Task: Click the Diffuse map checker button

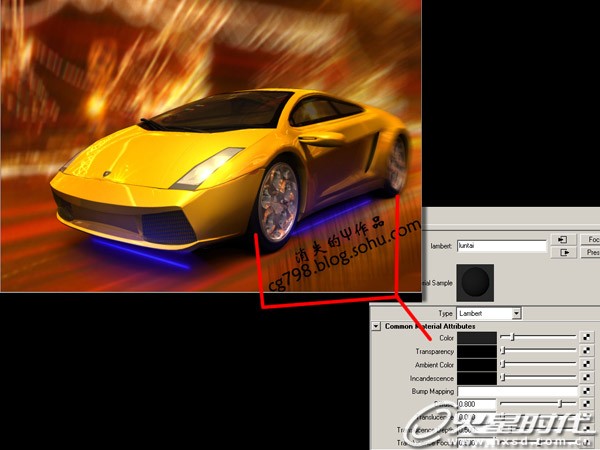Action: click(x=587, y=404)
